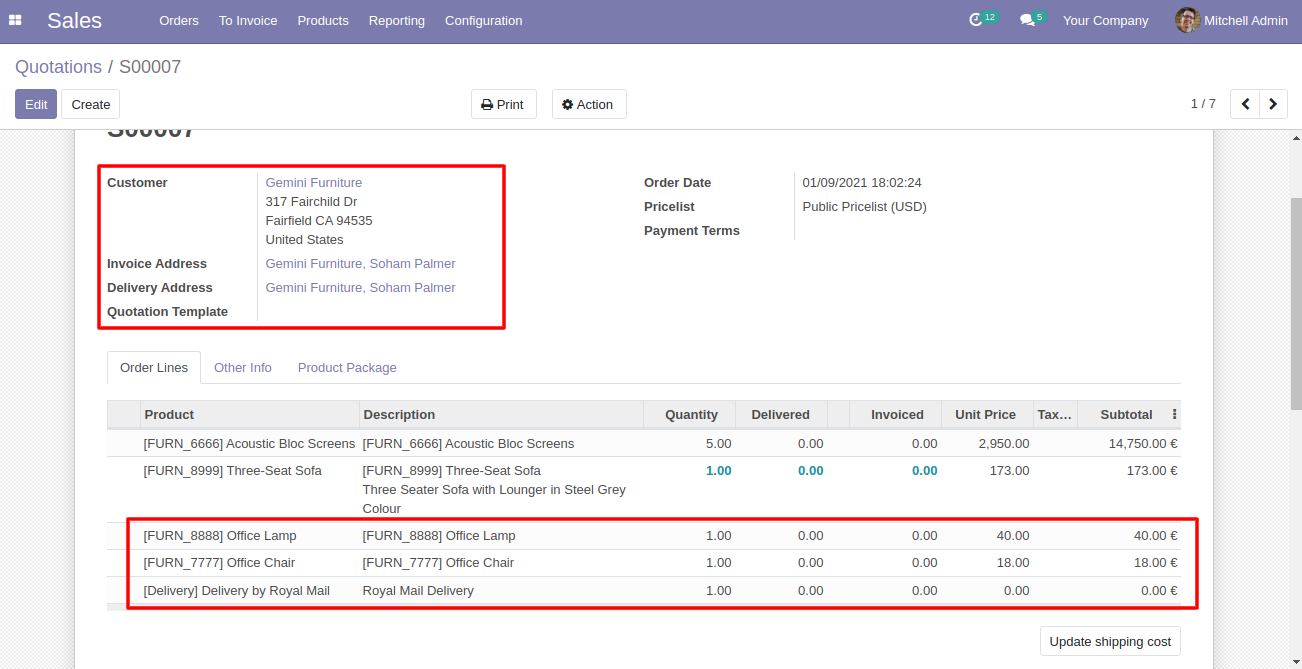The image size is (1302, 669).
Task: Go back to Quotations breadcrumb
Action: [x=58, y=67]
